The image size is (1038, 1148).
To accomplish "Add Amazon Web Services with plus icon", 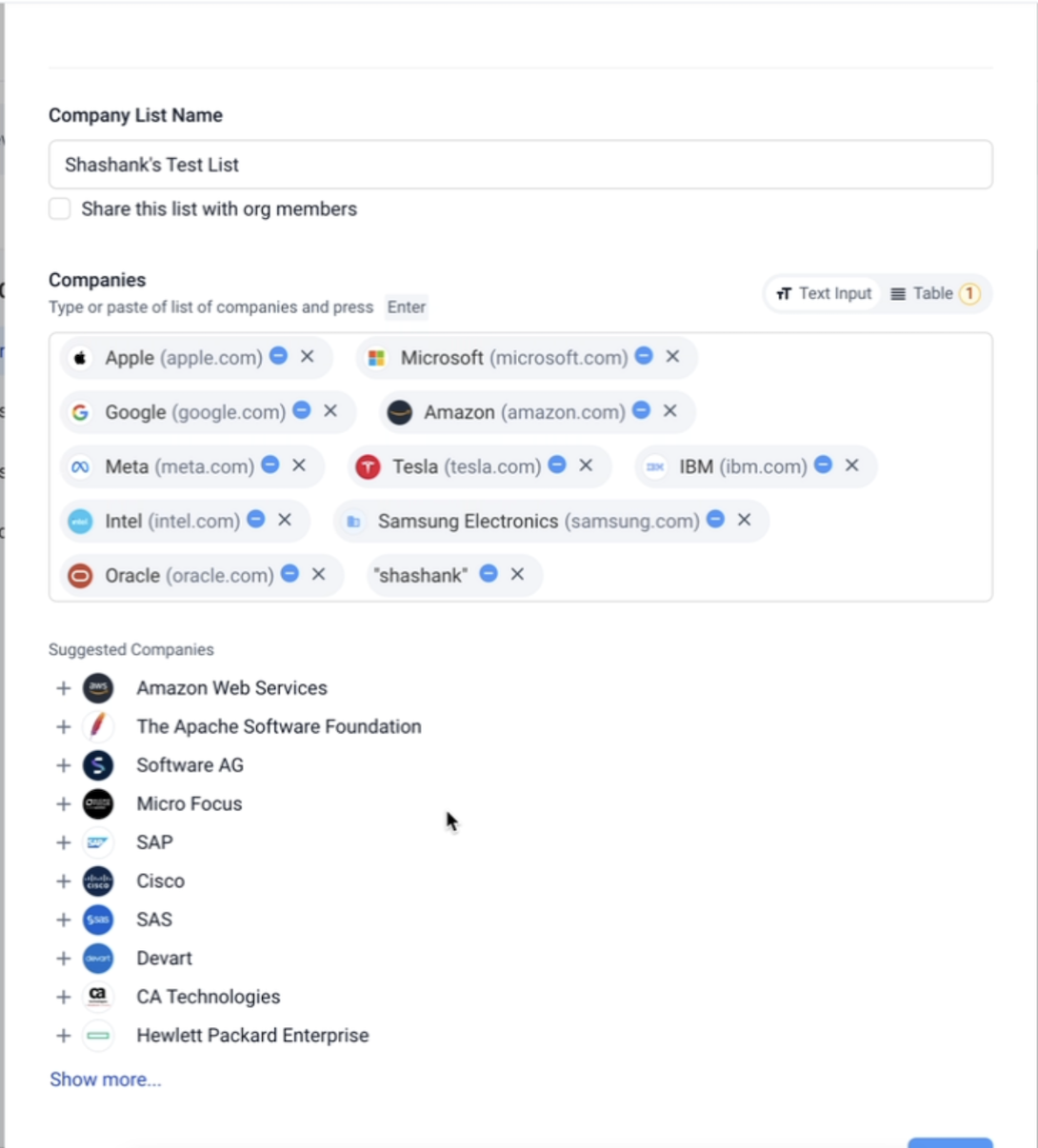I will [64, 688].
